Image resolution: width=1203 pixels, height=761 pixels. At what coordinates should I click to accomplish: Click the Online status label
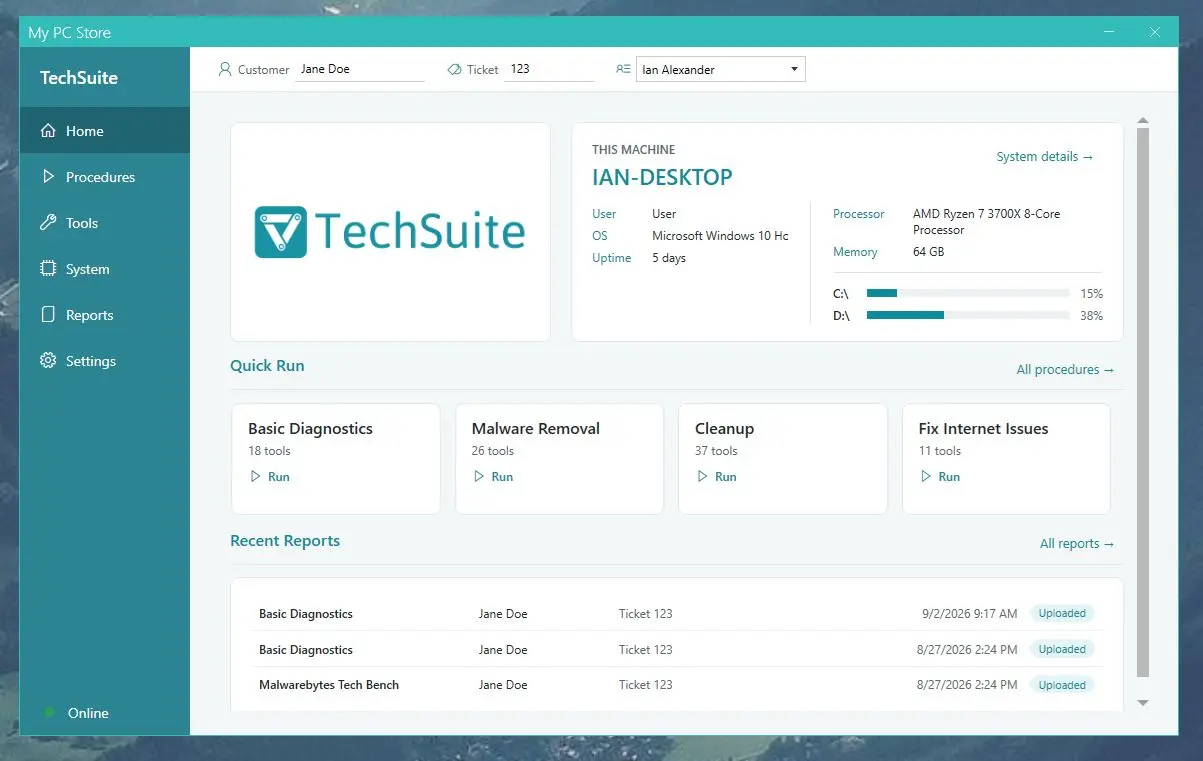tap(88, 713)
